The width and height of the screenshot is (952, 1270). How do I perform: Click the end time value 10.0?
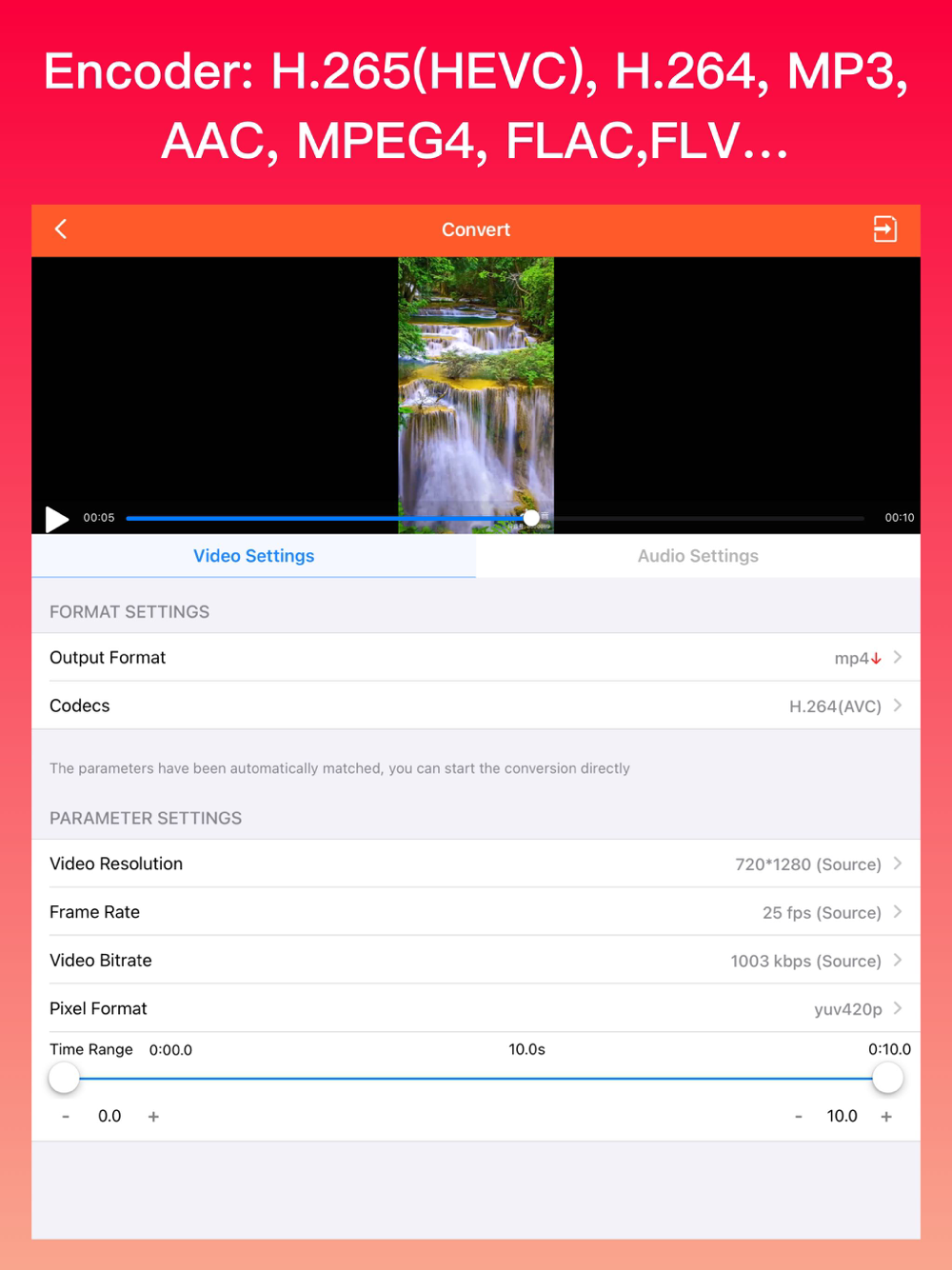click(843, 1116)
